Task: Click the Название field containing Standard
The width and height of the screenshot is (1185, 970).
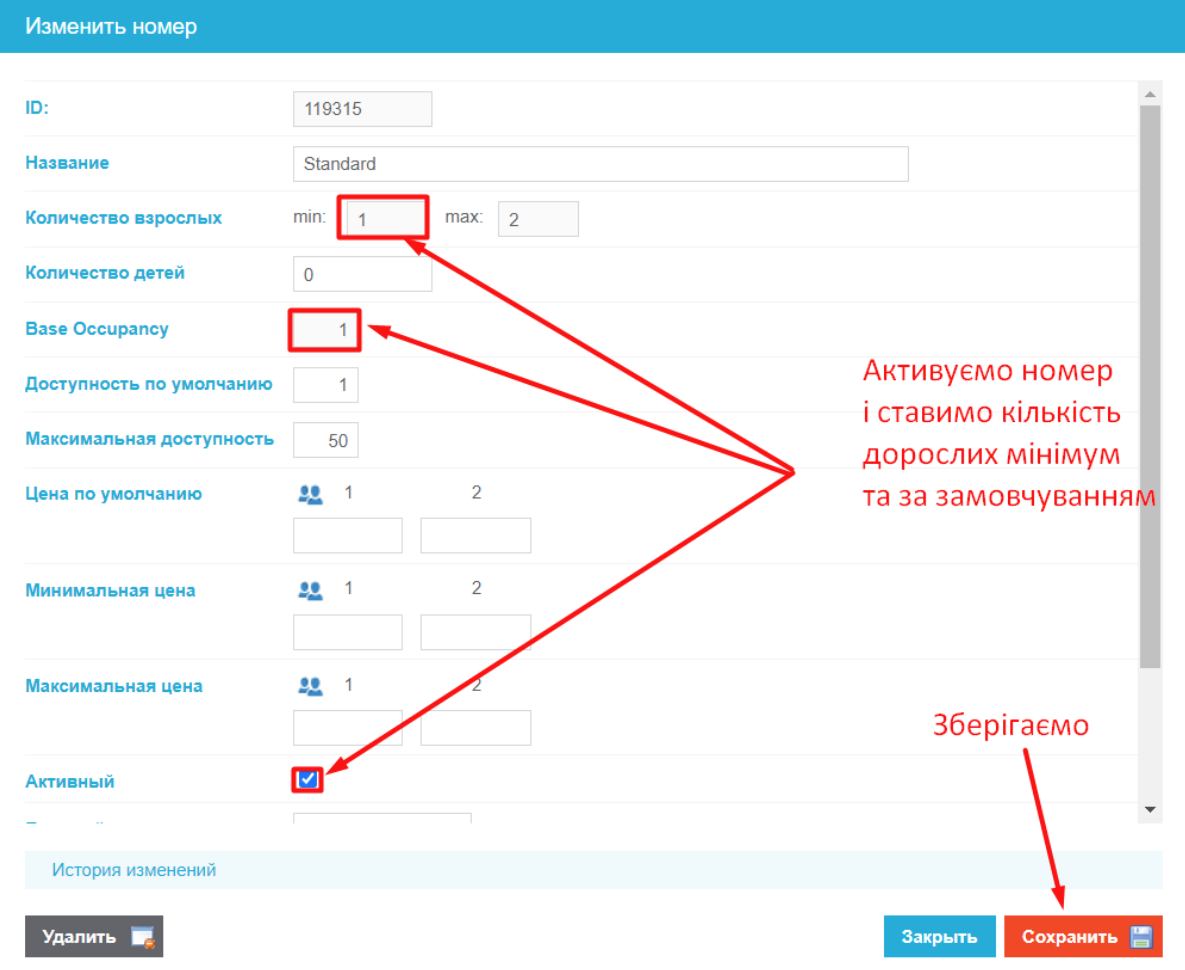Action: 600,164
